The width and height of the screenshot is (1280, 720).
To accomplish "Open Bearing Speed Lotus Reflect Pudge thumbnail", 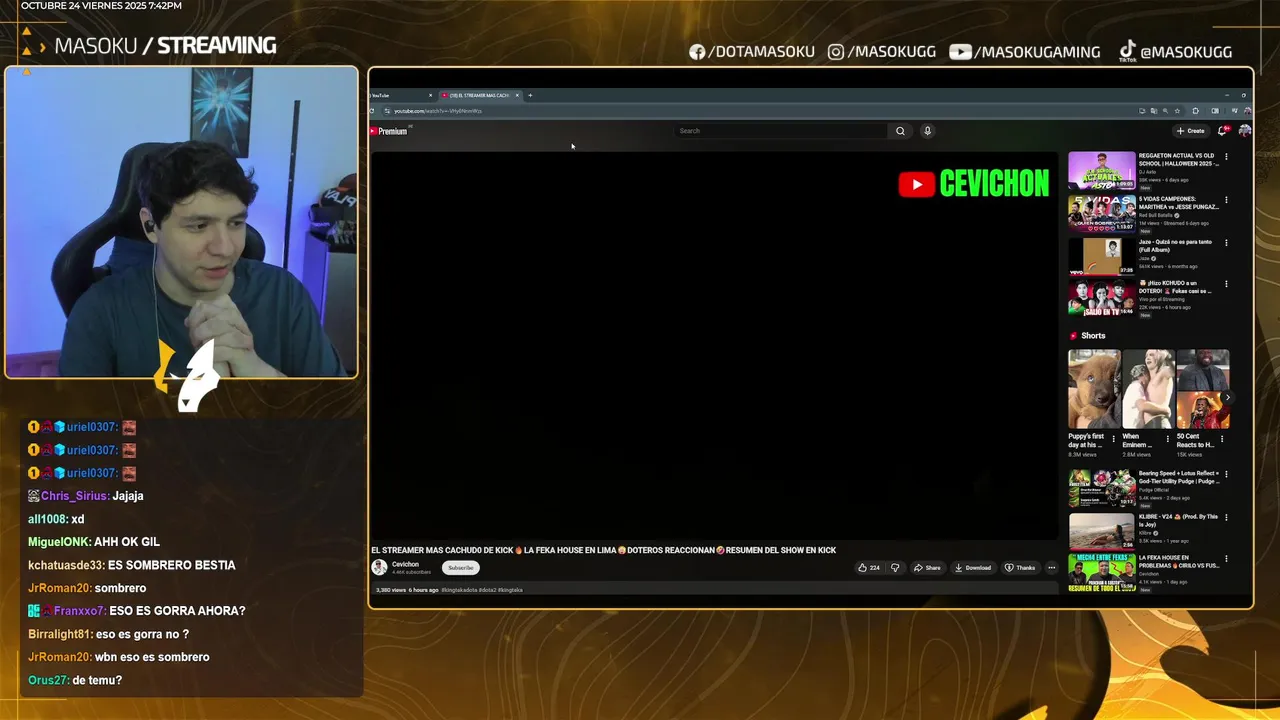I will click(x=1102, y=488).
